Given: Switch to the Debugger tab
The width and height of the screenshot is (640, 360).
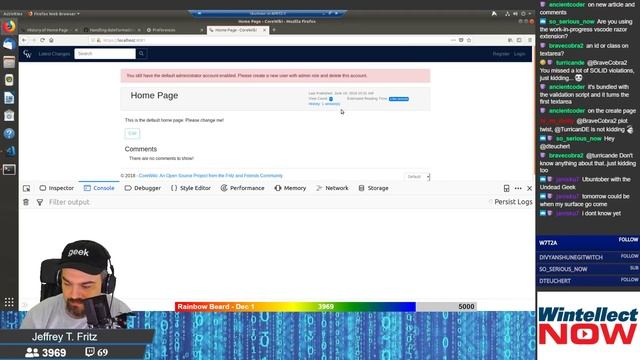Looking at the screenshot, I should tap(143, 188).
